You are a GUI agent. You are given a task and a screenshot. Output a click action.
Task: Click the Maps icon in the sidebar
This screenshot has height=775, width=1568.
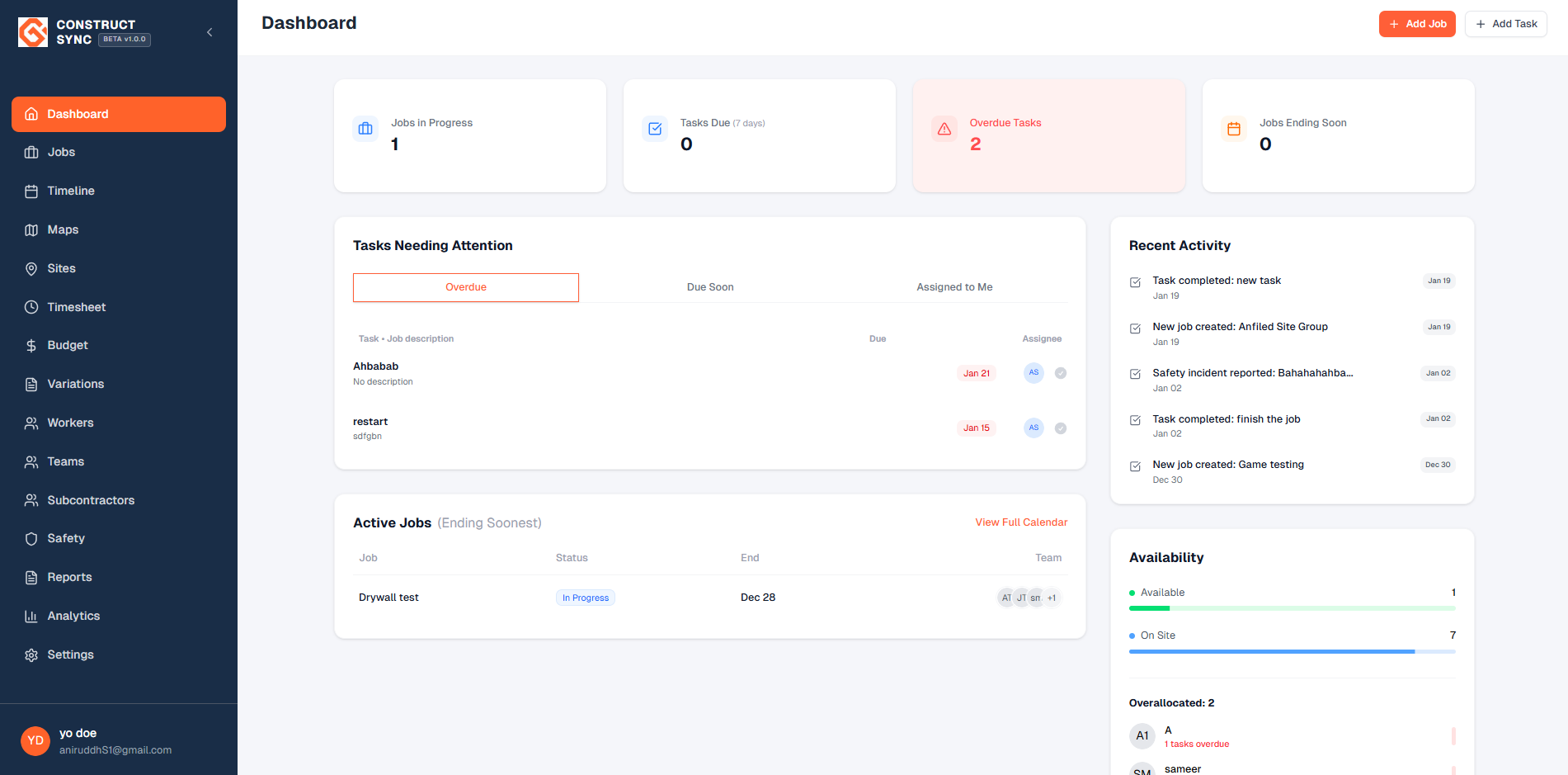(x=31, y=229)
